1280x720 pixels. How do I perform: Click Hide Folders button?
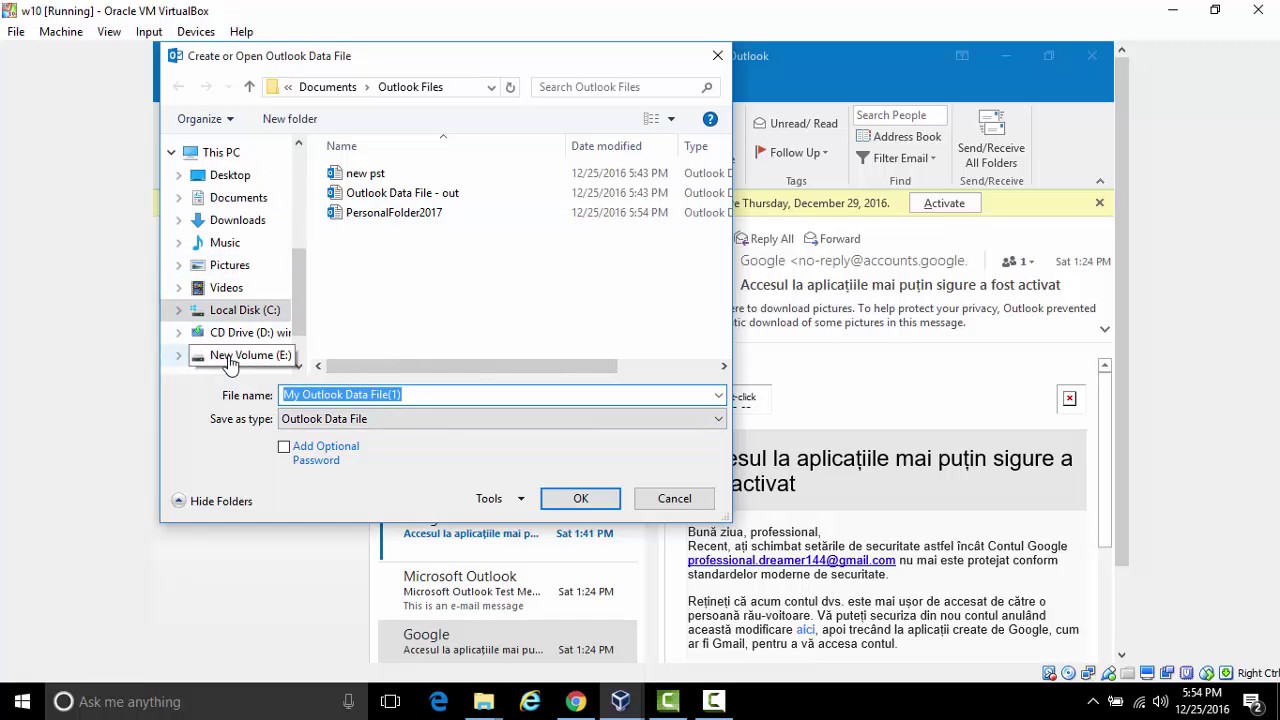pyautogui.click(x=212, y=501)
